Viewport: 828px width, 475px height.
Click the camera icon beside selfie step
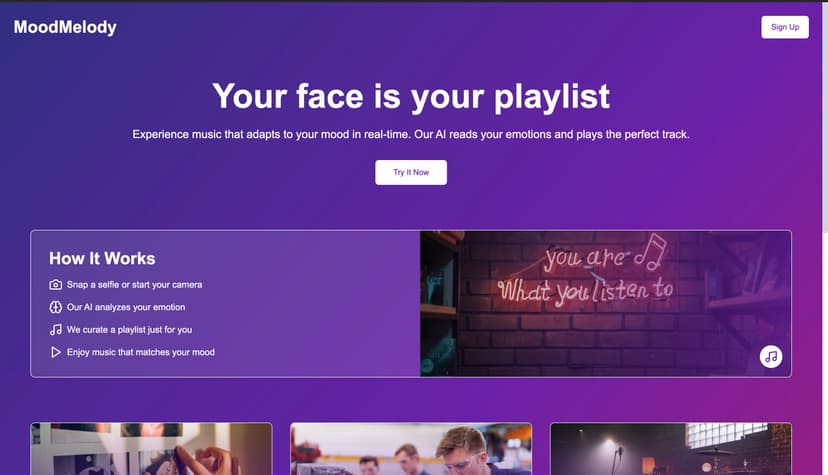(55, 284)
